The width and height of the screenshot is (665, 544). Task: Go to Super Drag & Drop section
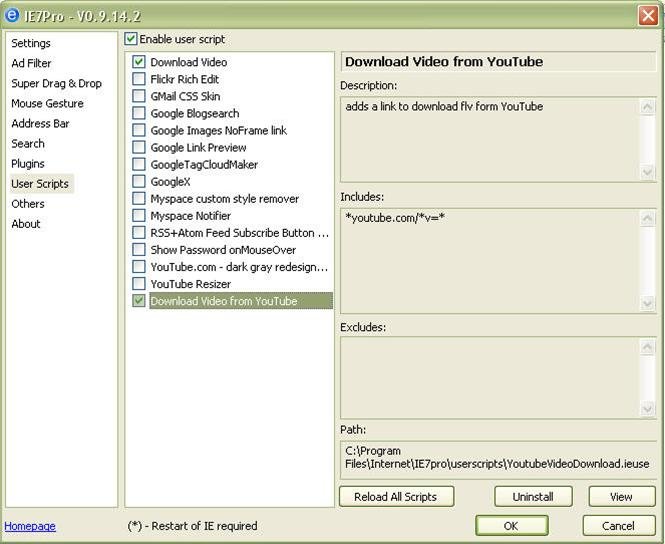click(x=56, y=83)
